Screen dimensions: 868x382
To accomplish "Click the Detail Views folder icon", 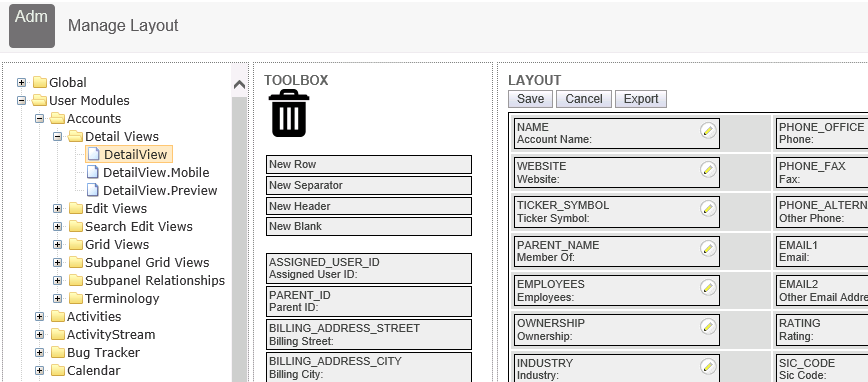I will tap(76, 136).
